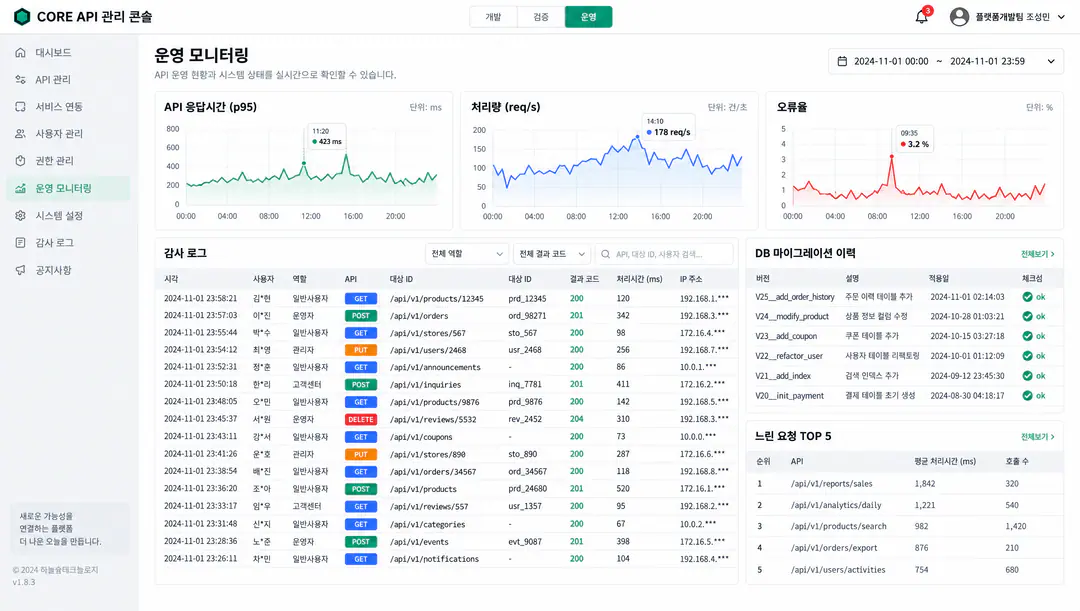Open 사용자 관리 in the sidebar
The width and height of the screenshot is (1080, 611).
coord(68,134)
